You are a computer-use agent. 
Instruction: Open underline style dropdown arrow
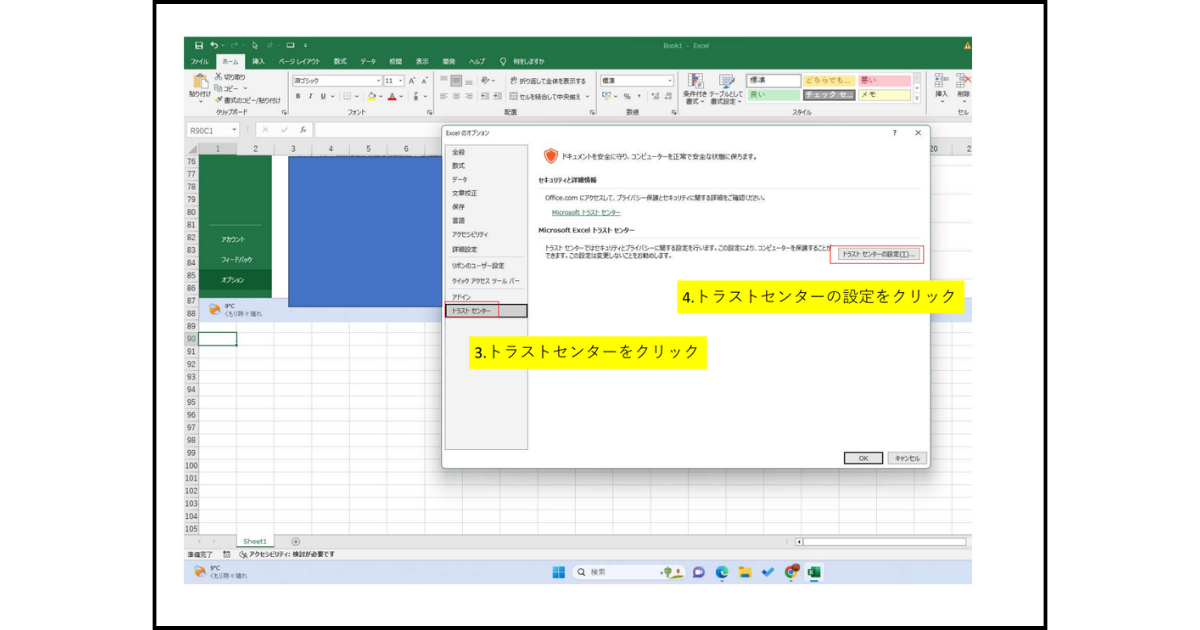tap(332, 97)
